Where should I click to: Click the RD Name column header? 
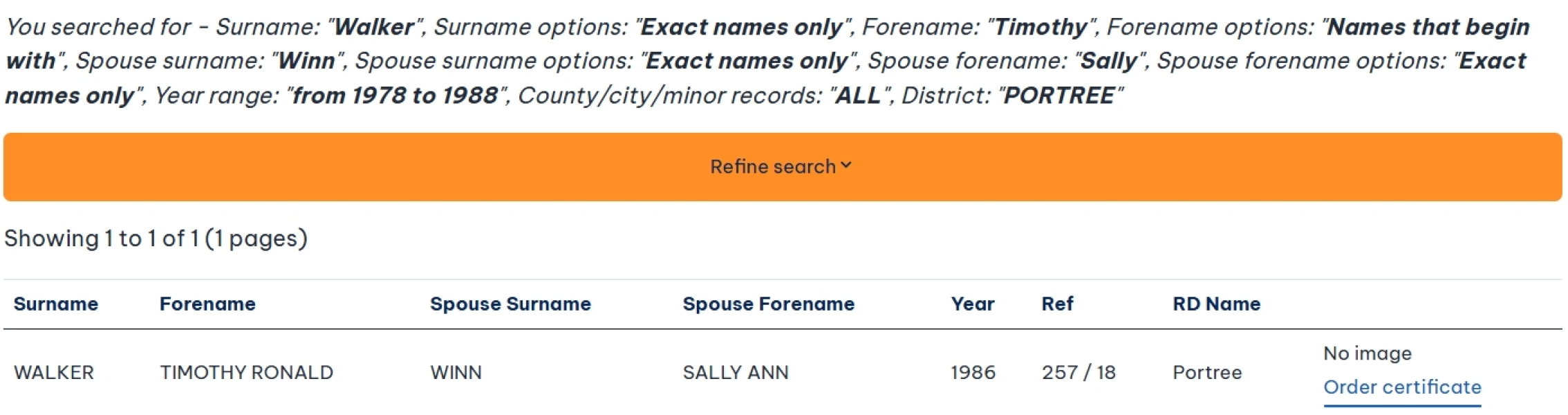point(1216,304)
